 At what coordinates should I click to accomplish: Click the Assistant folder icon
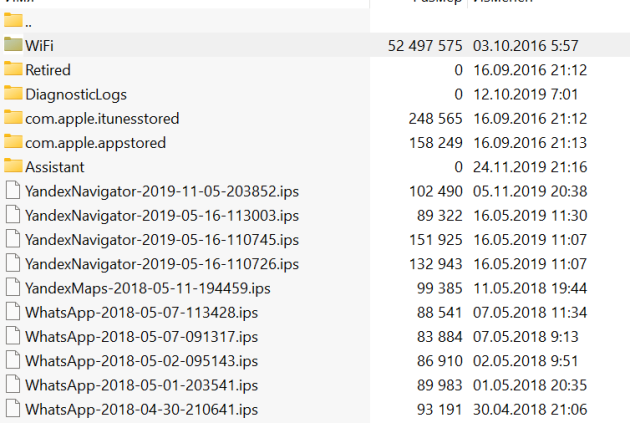pyautogui.click(x=13, y=166)
